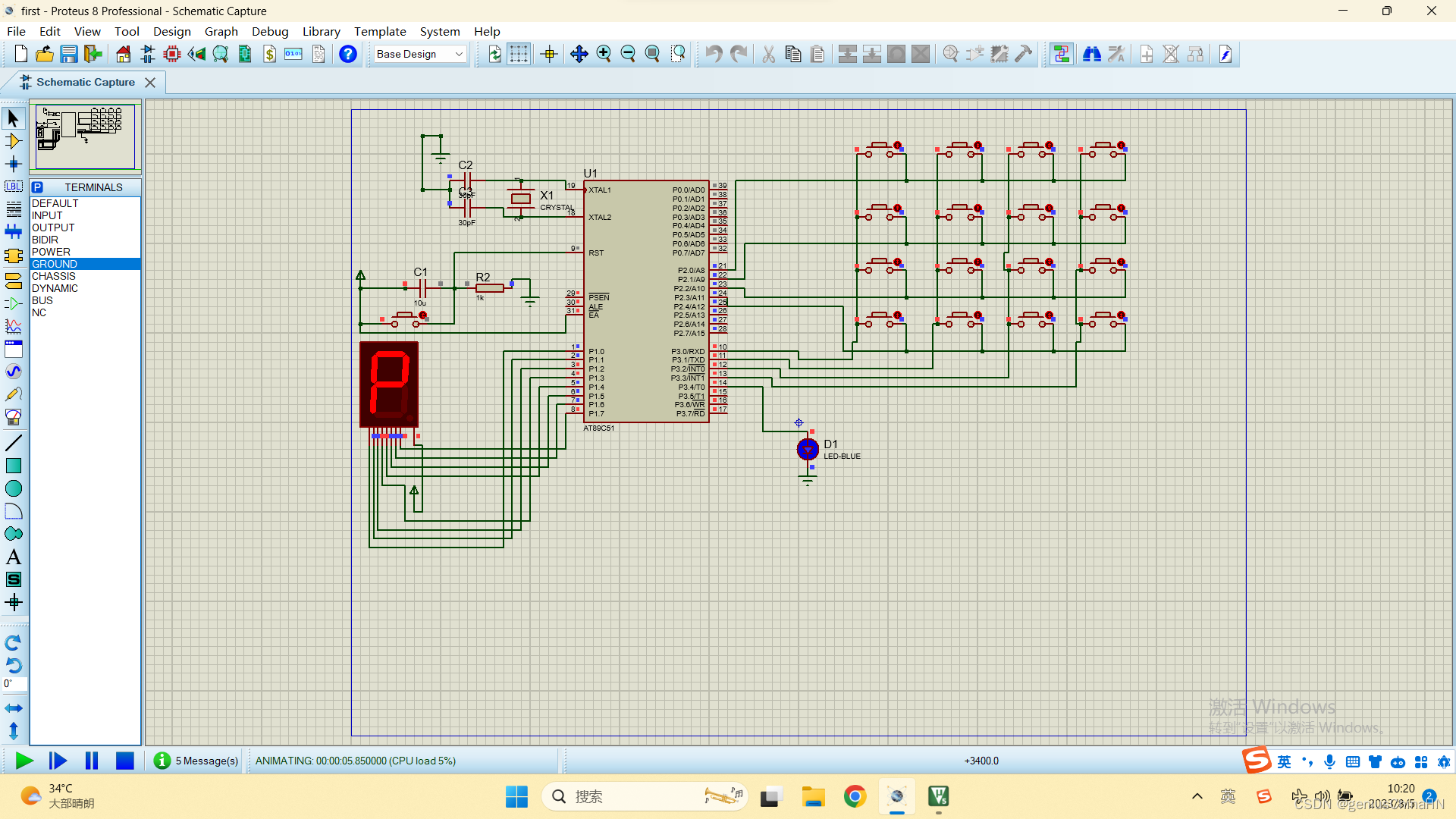Open the Library menu
The width and height of the screenshot is (1456, 819).
tap(320, 31)
